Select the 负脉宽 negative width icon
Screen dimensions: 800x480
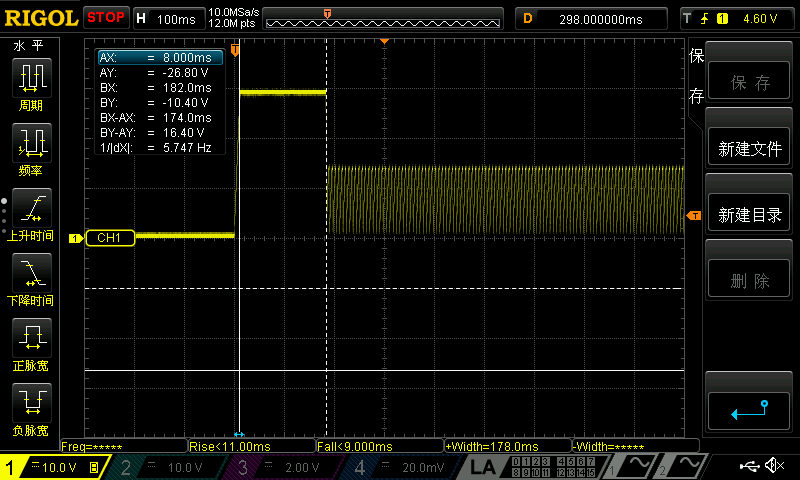tap(32, 402)
